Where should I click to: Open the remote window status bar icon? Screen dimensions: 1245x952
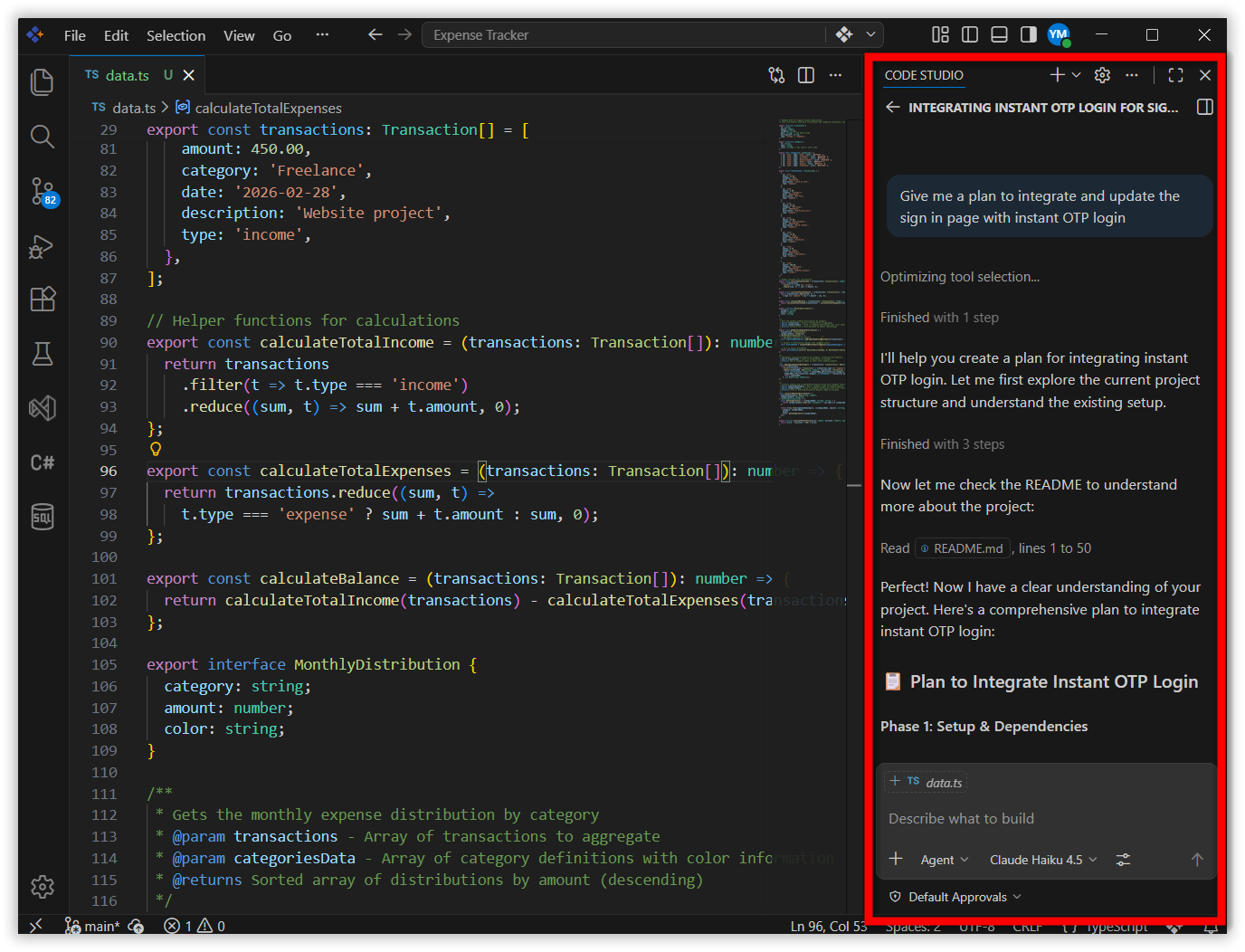pyautogui.click(x=35, y=926)
